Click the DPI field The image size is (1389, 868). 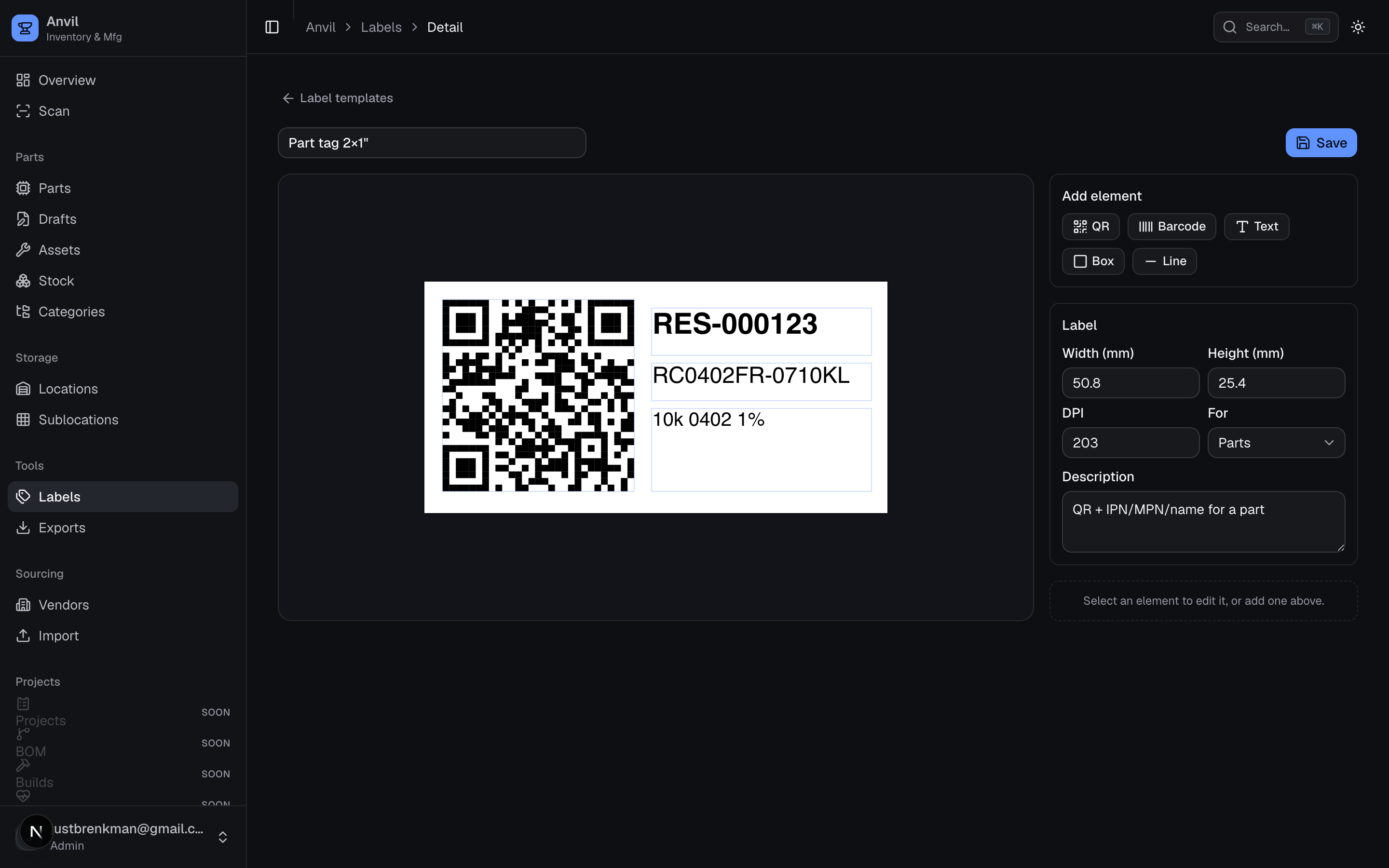point(1130,443)
